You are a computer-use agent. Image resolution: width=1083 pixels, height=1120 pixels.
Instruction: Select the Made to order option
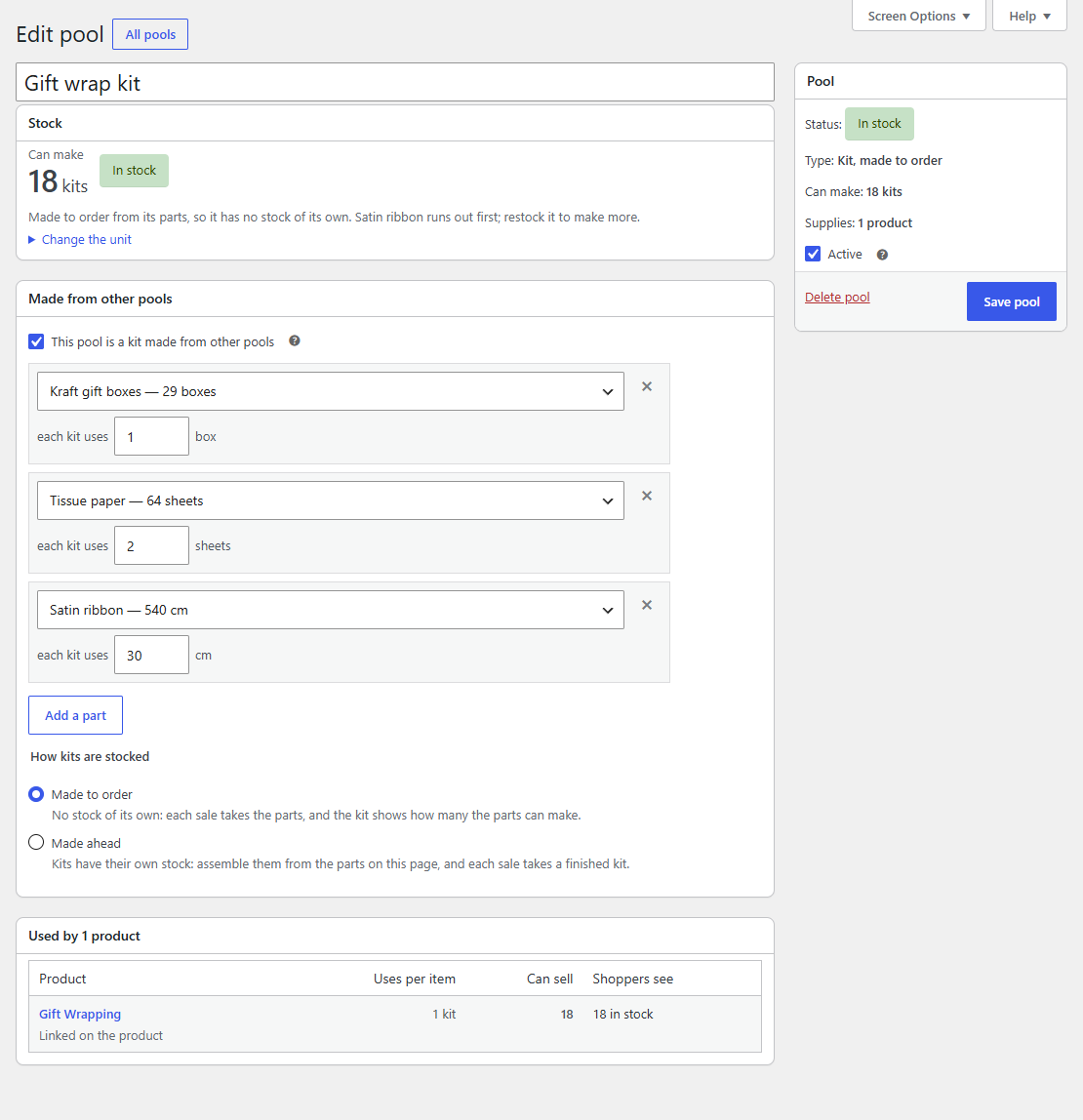tap(36, 794)
